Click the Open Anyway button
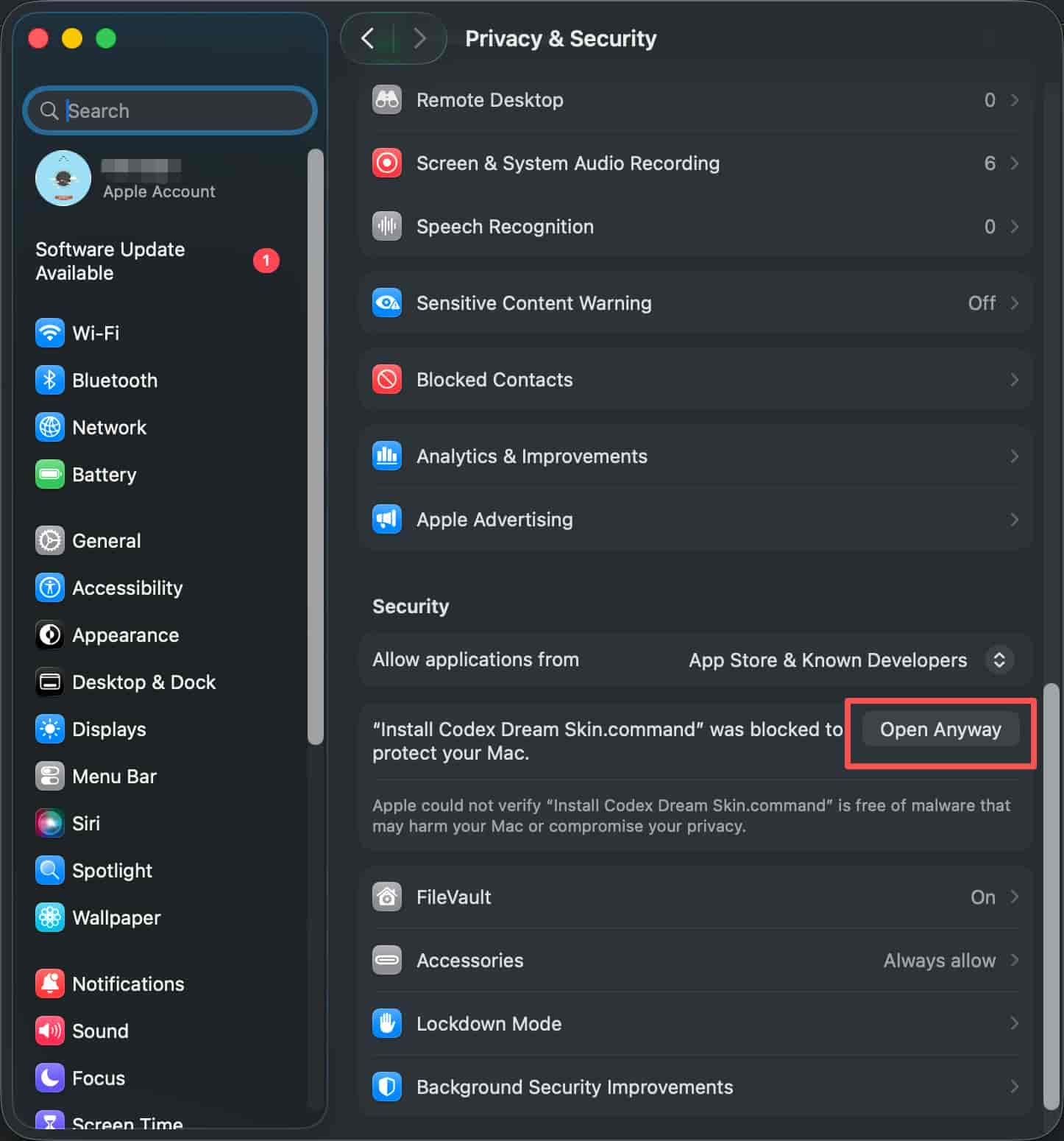Screen dimensions: 1064x1141 (940, 729)
